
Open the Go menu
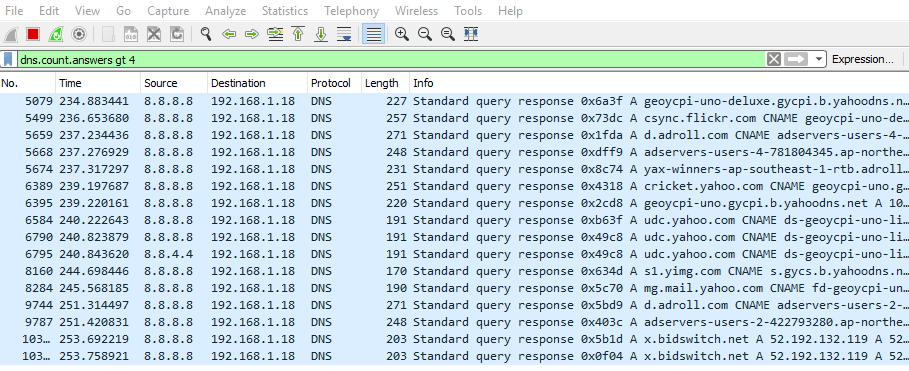(123, 10)
